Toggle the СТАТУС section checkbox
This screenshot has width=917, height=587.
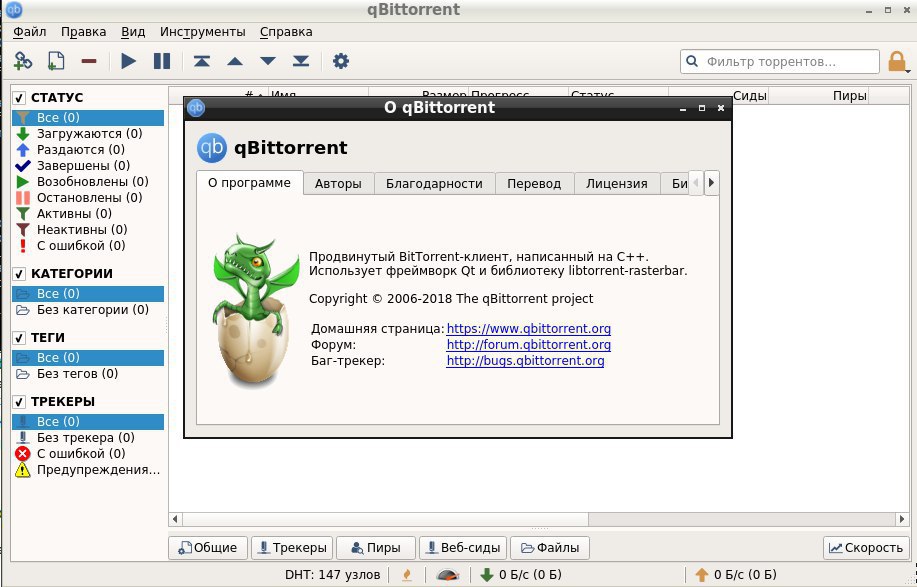pos(20,98)
